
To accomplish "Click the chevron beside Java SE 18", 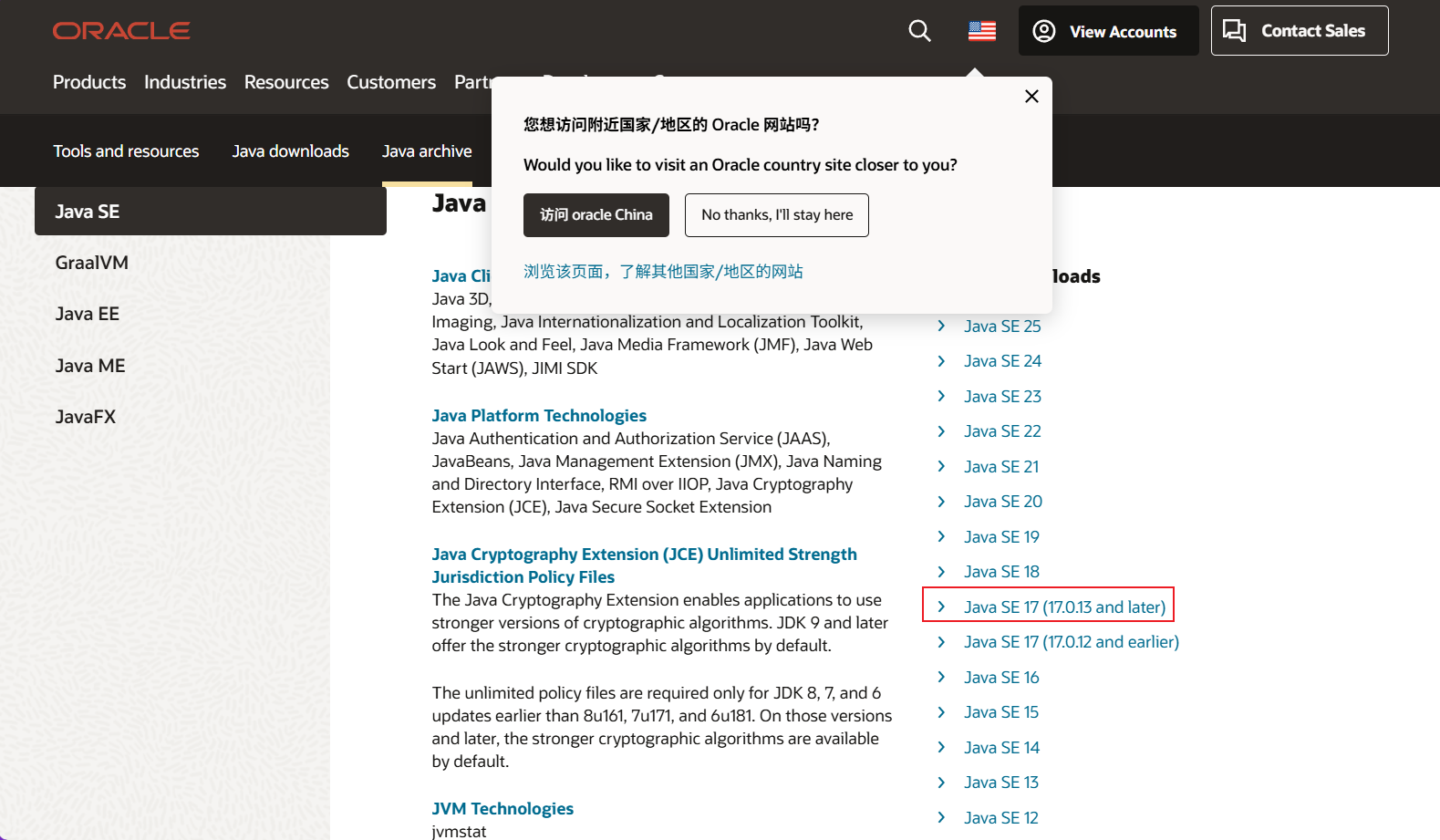I will click(x=941, y=572).
